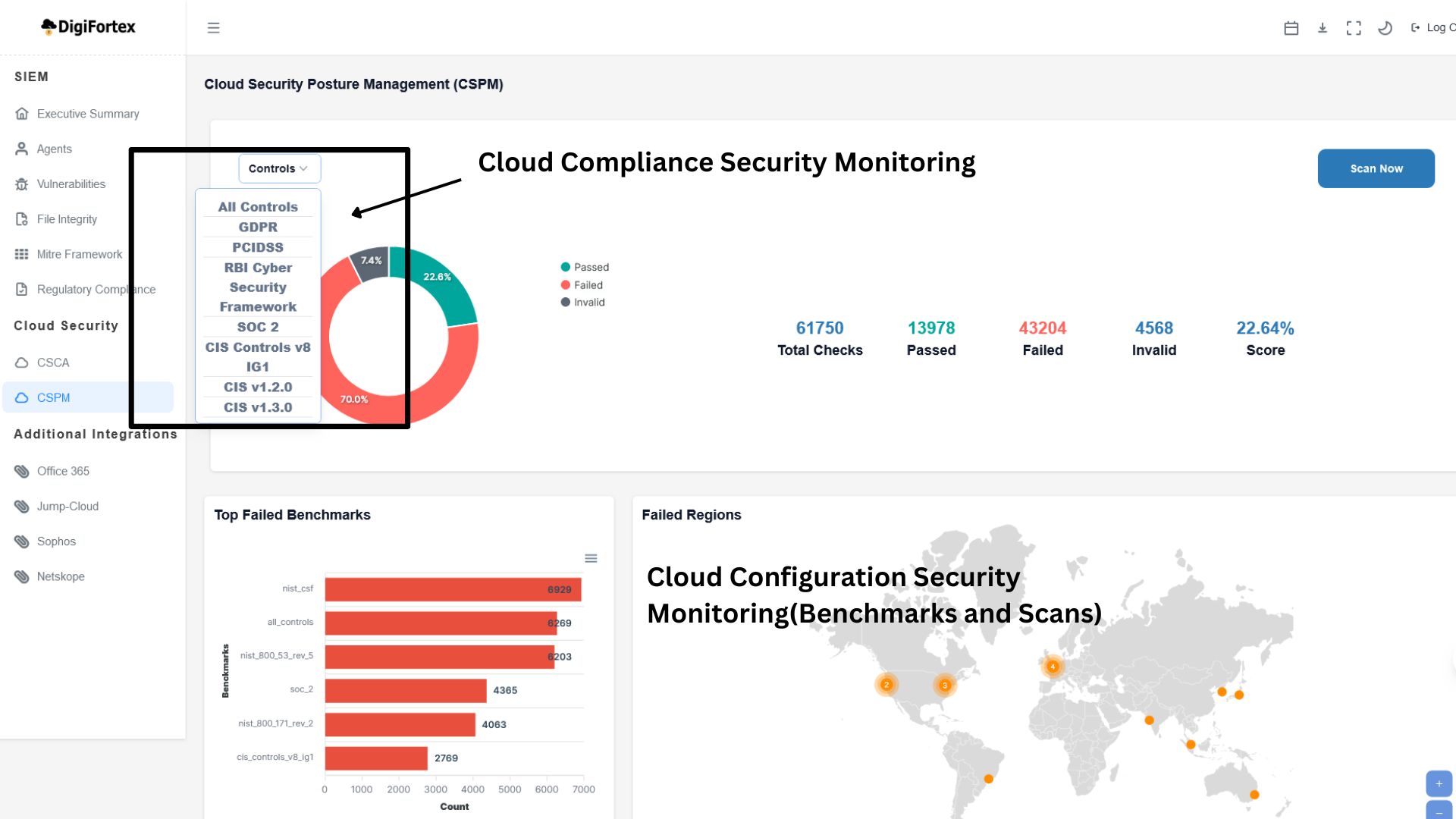Toggle fullscreen mode icon

pyautogui.click(x=1354, y=28)
